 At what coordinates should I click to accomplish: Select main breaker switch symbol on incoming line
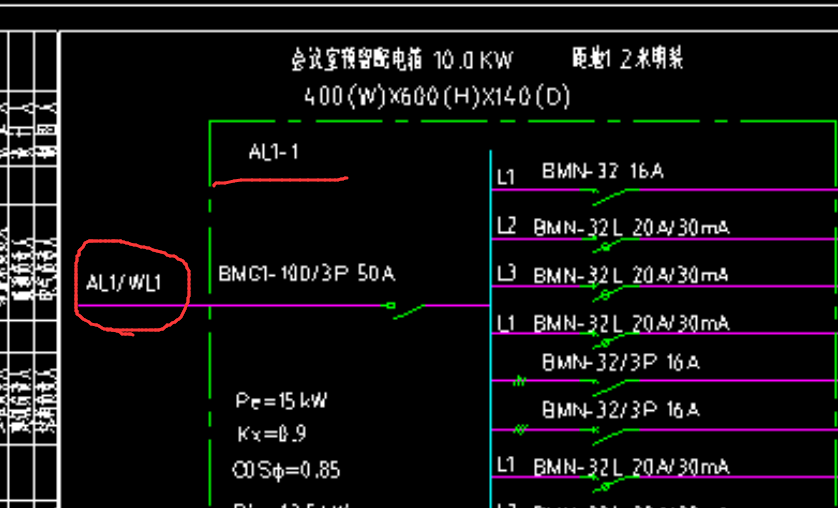404,310
